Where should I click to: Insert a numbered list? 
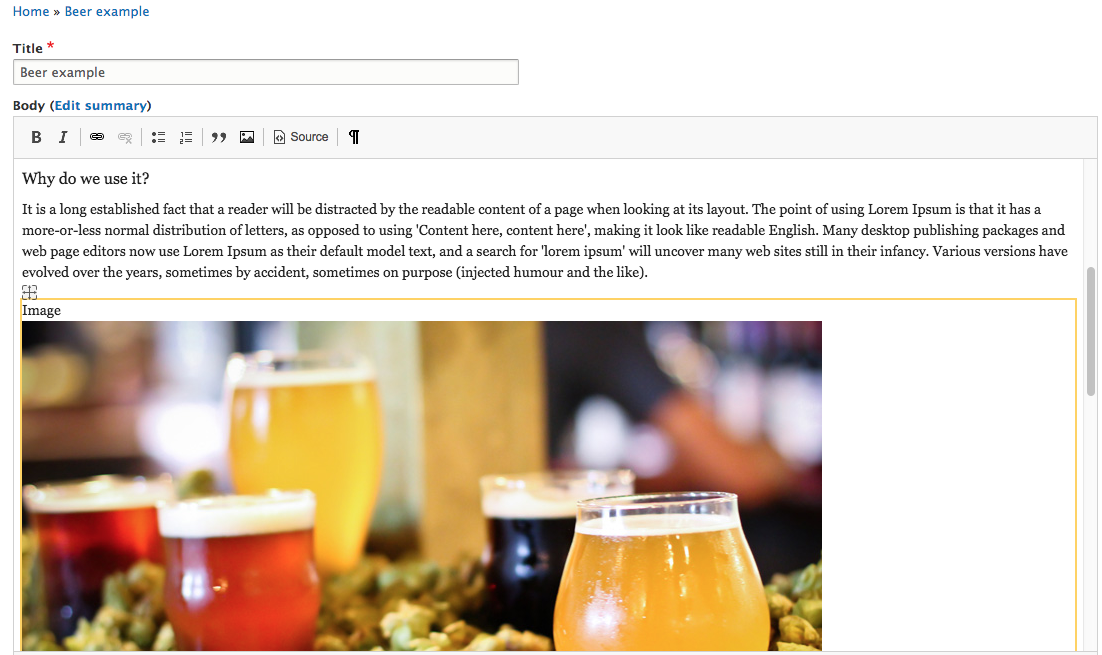(186, 137)
